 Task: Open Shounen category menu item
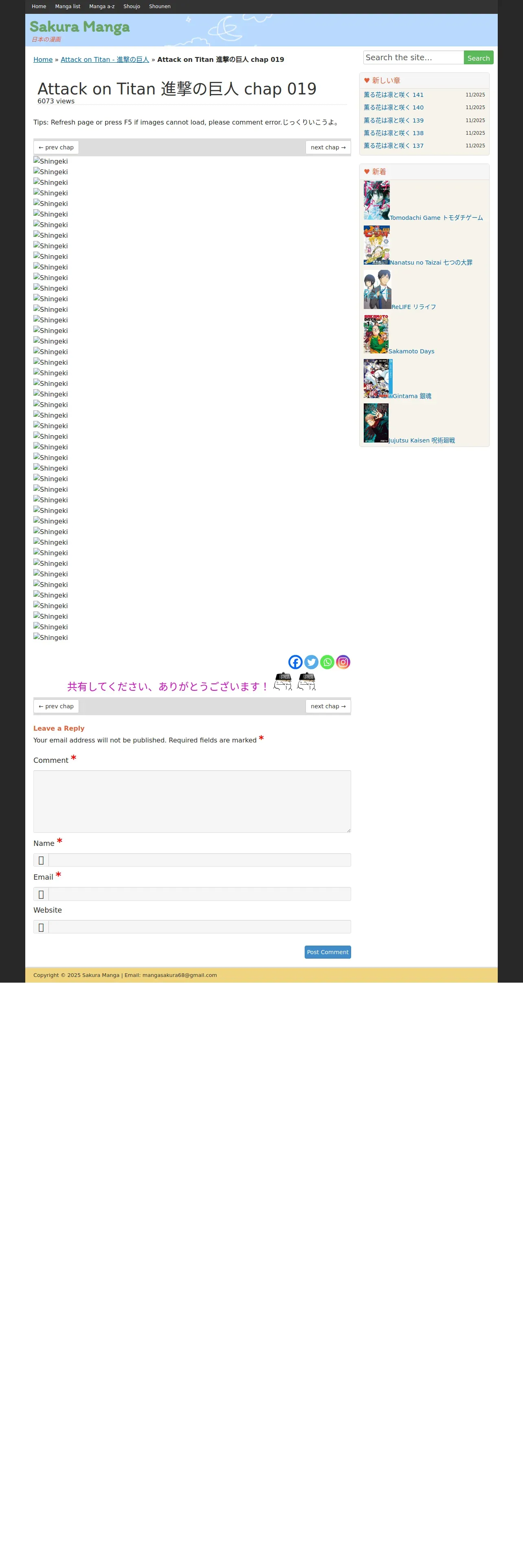click(x=160, y=7)
